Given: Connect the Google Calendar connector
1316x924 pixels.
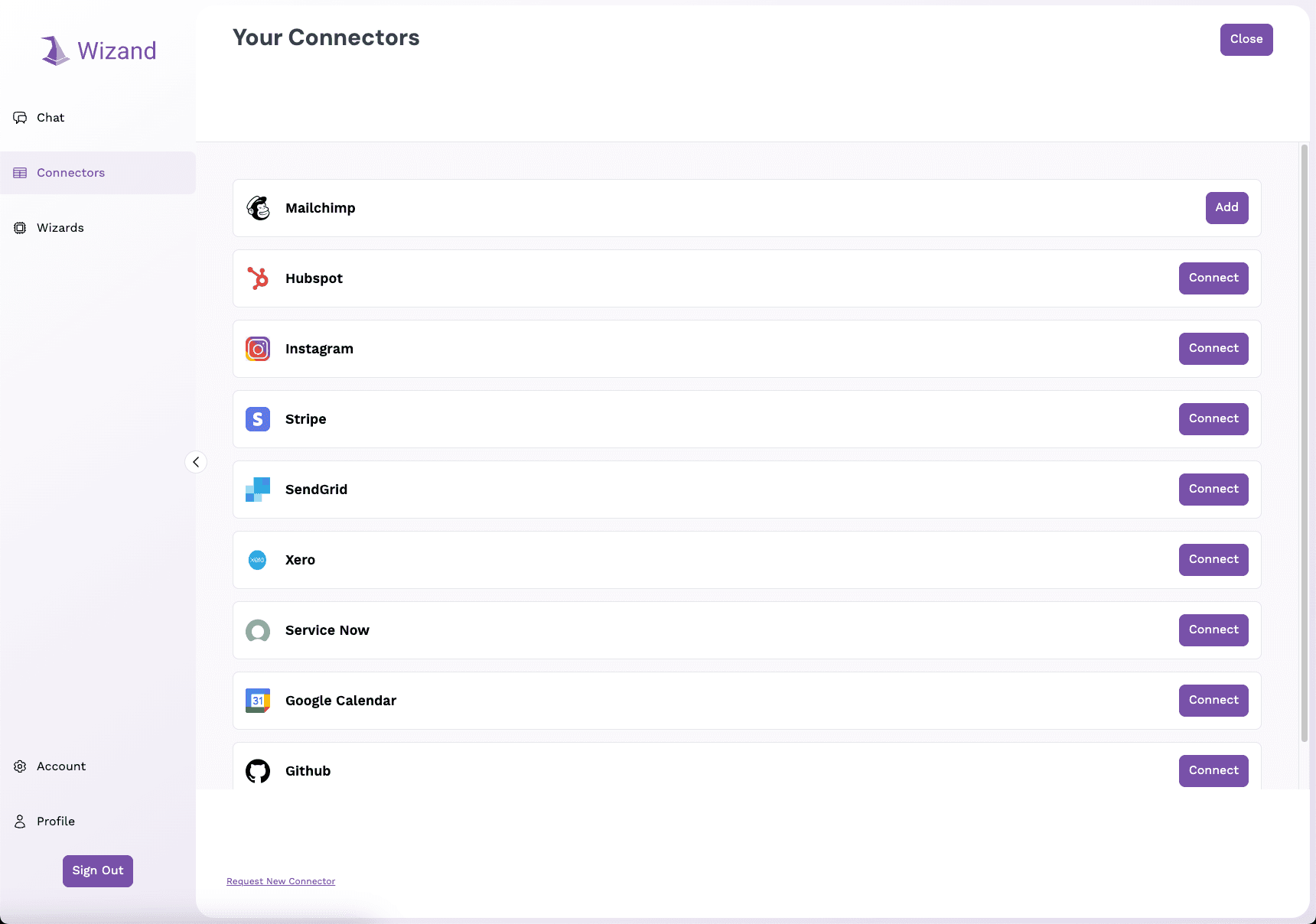Looking at the screenshot, I should 1213,701.
